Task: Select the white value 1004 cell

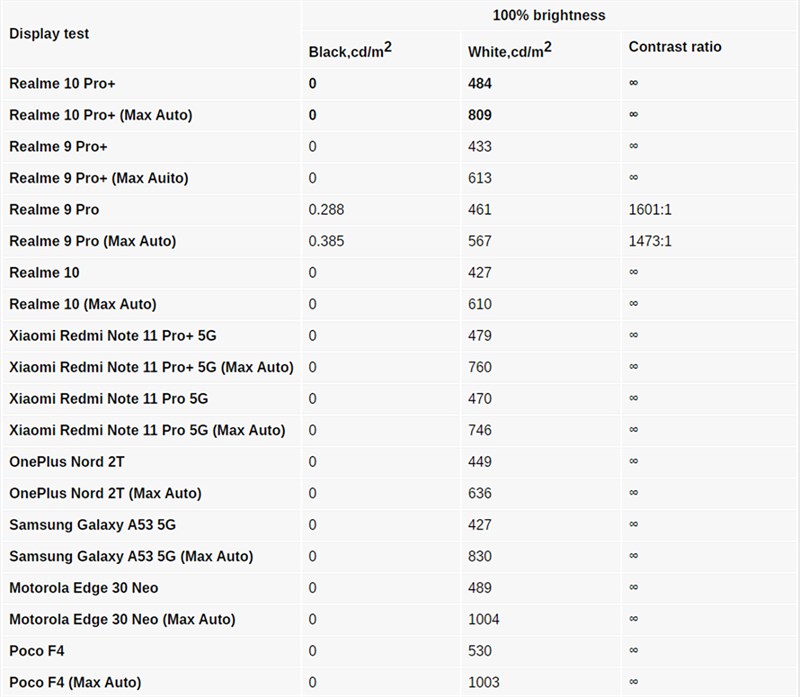Action: [484, 619]
